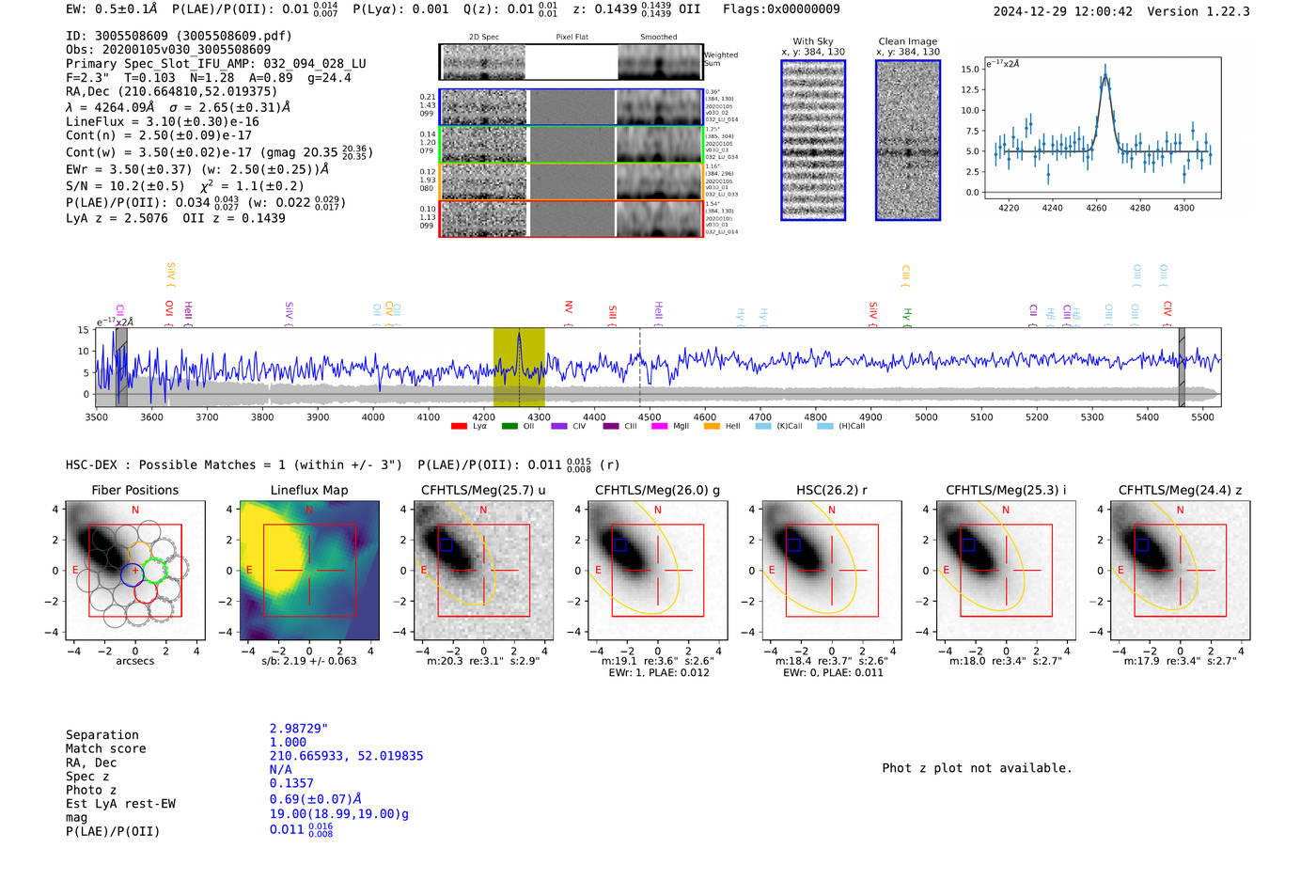Viewport: 1316px width, 896px height.
Task: Click the EWr: 1, PLAE: 0.012 caption
Action: [659, 673]
